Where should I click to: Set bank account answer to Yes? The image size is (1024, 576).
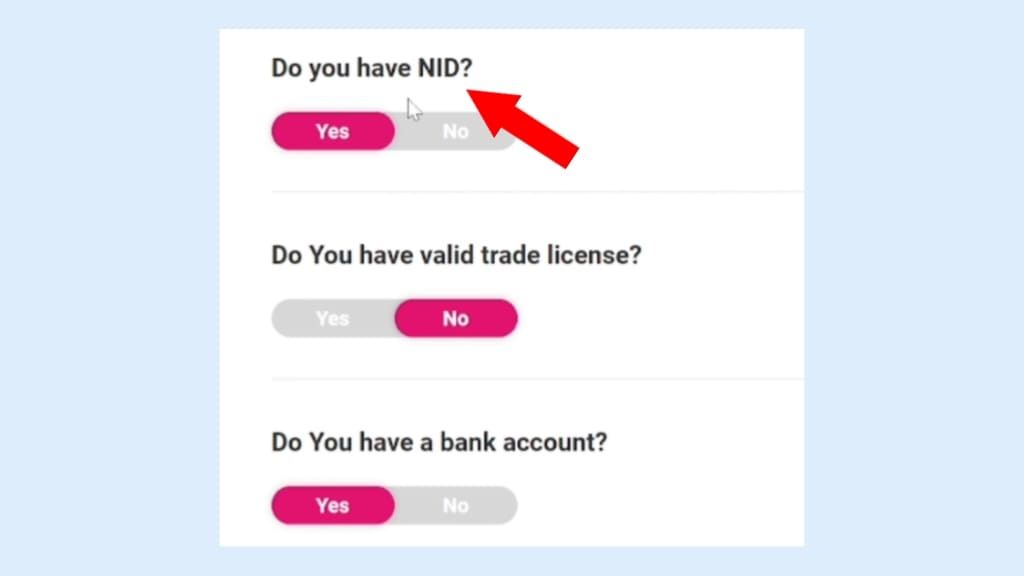(x=332, y=506)
